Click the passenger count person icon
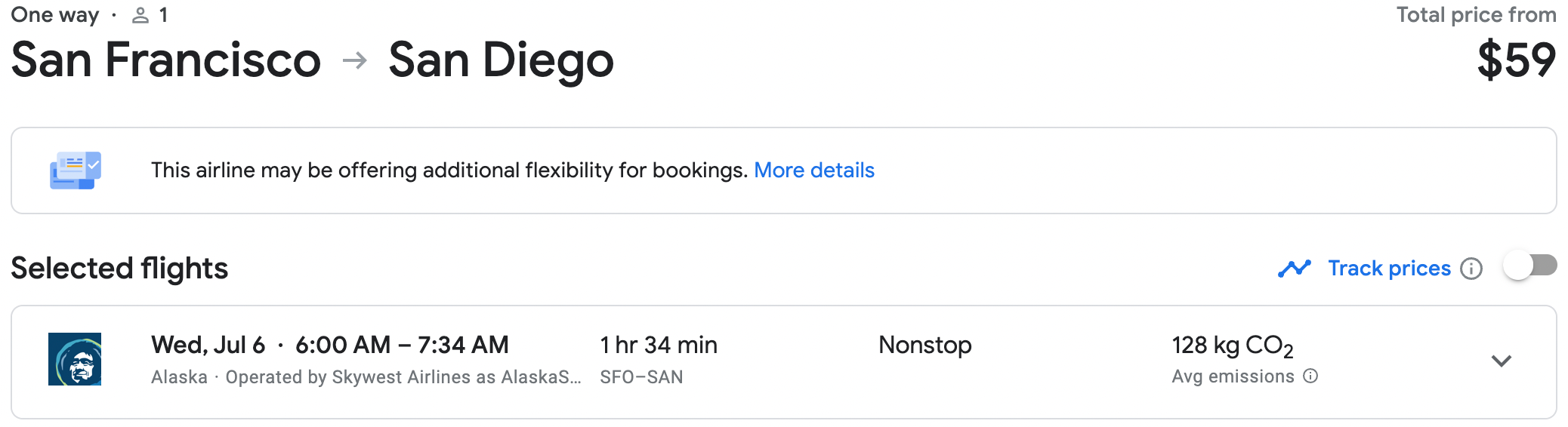 pyautogui.click(x=140, y=15)
